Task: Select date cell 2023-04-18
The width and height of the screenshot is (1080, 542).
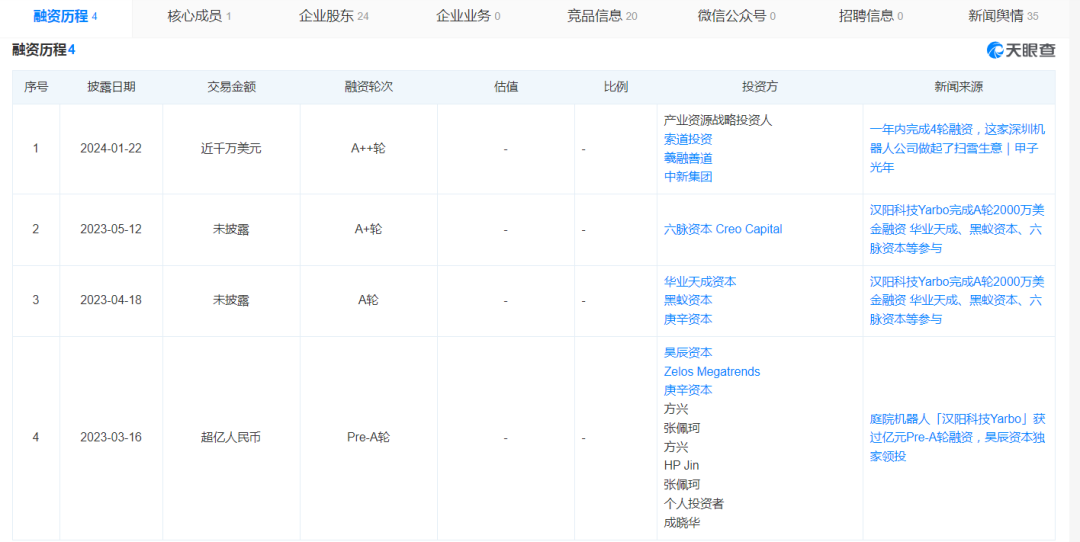Action: click(111, 300)
